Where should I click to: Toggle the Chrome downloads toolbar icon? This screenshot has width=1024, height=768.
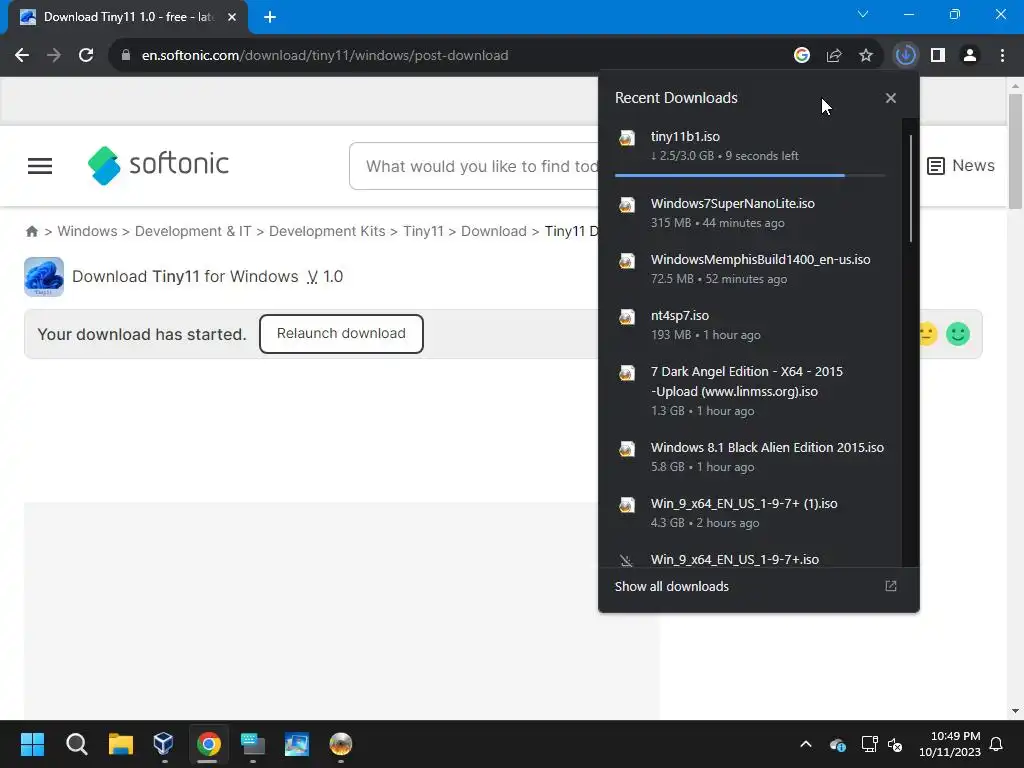pos(905,56)
